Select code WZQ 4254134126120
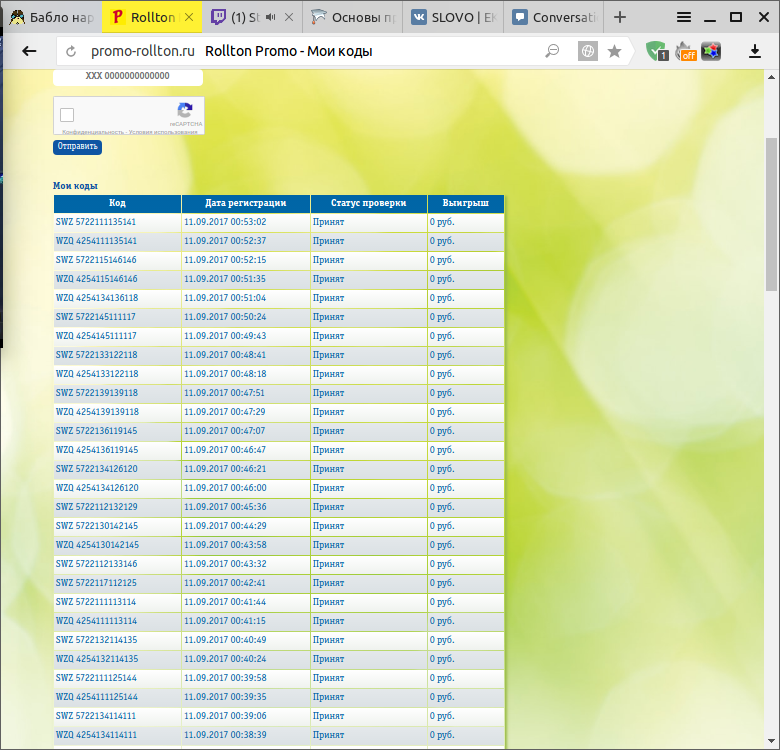 tap(97, 488)
